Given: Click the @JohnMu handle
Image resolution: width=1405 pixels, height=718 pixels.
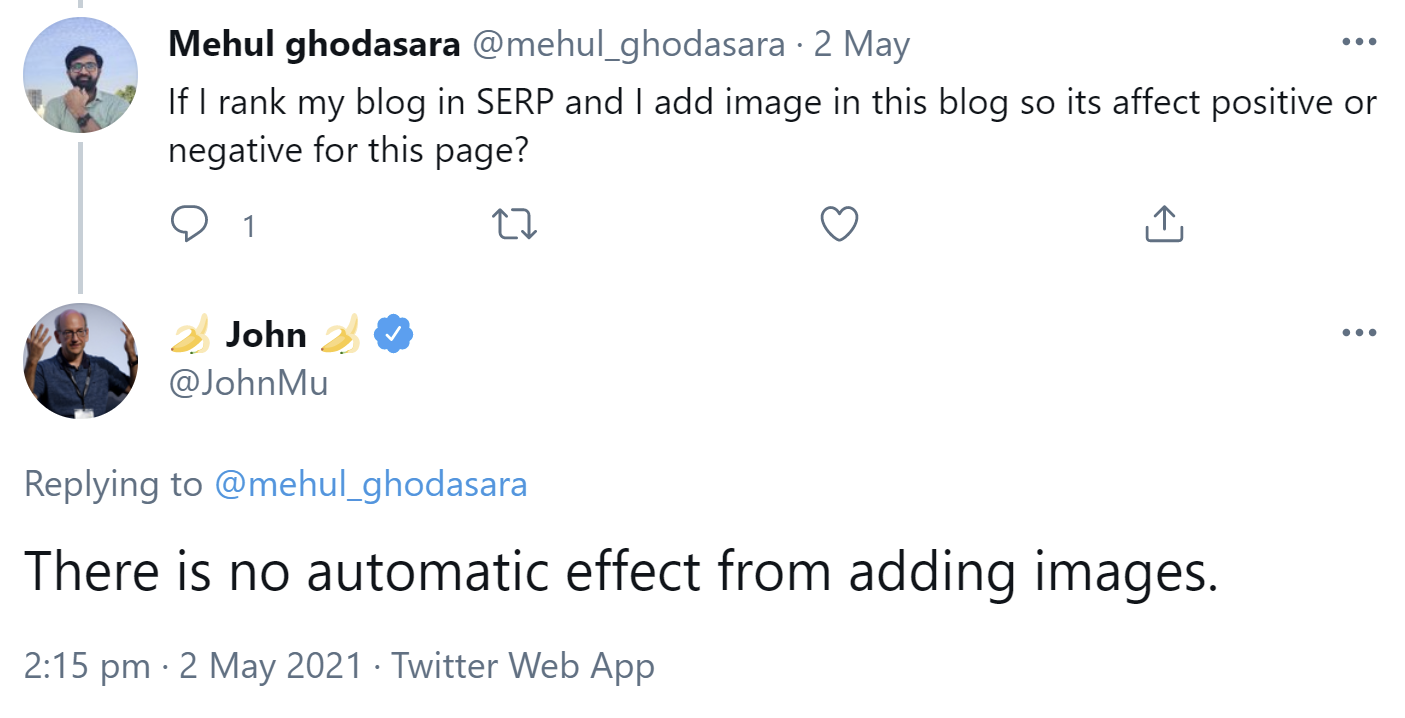Looking at the screenshot, I should point(248,382).
